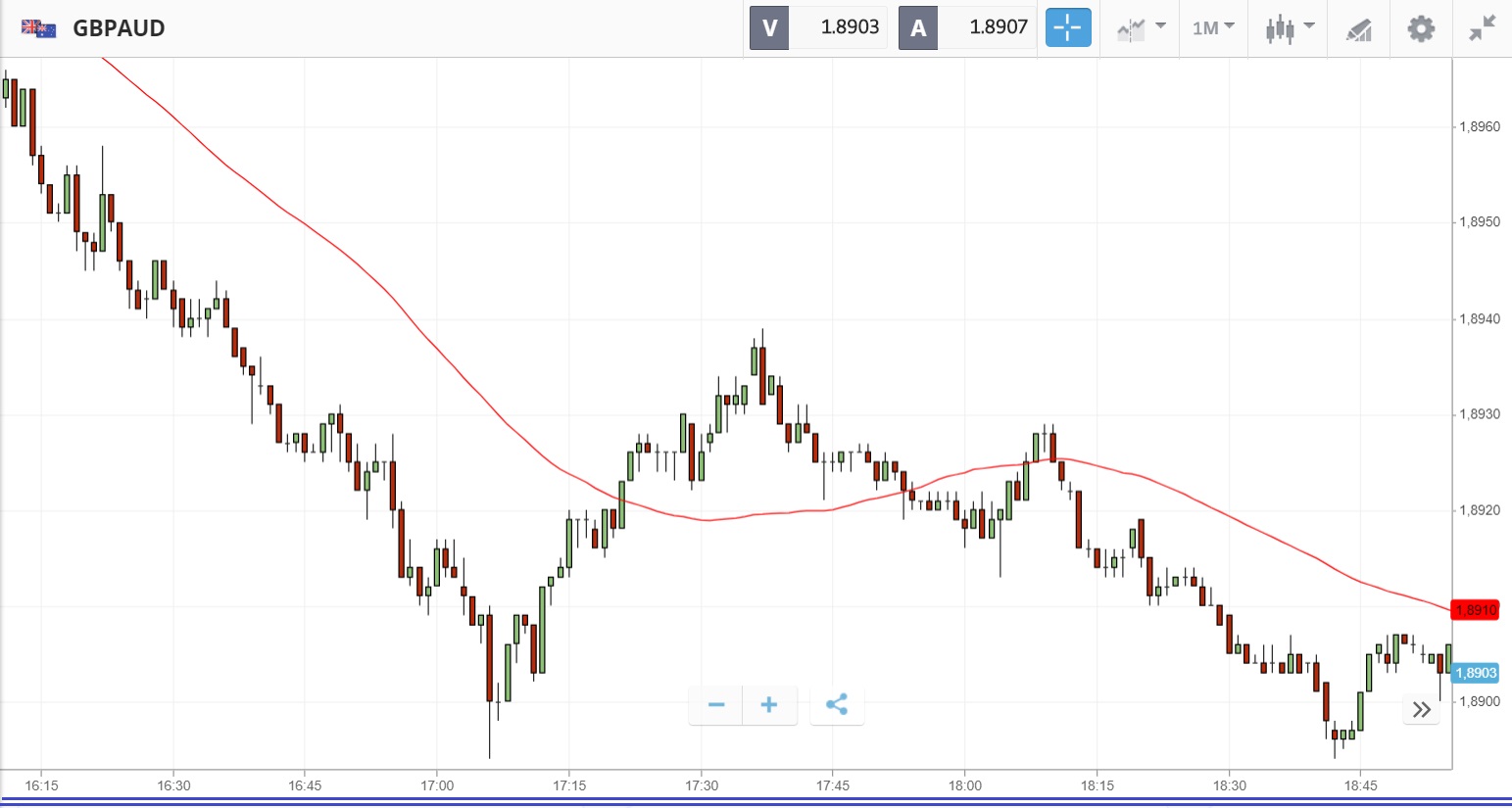This screenshot has height=808, width=1512.
Task: Open the compare chart dropdown
Action: (x=1141, y=27)
